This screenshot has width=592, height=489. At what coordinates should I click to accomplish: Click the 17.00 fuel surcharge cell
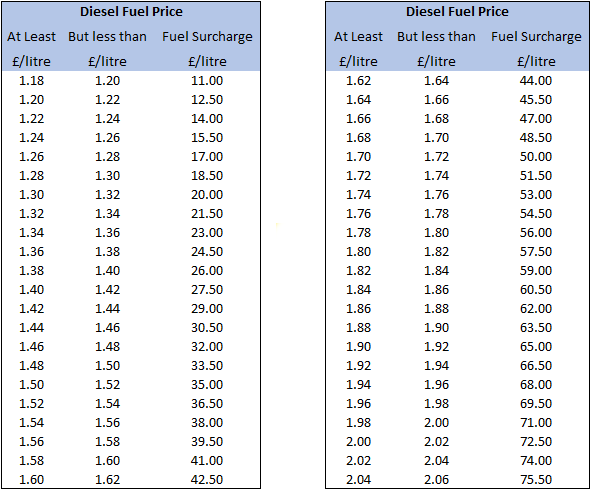point(207,156)
